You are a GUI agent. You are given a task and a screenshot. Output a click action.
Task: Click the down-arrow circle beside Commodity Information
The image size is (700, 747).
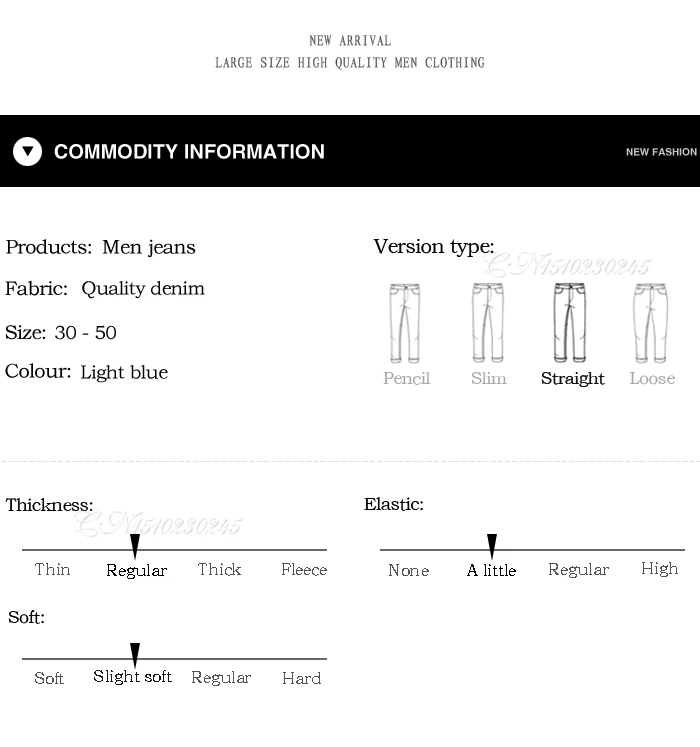[28, 151]
